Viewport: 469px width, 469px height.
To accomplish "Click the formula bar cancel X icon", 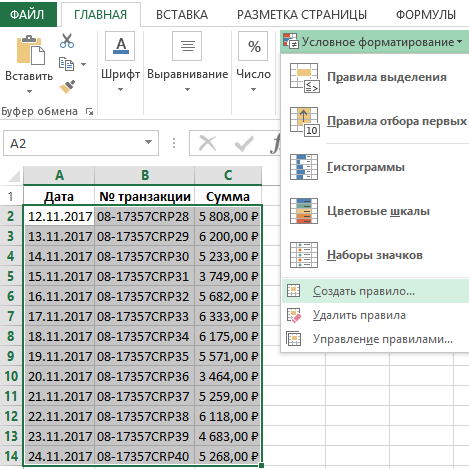I will click(x=207, y=143).
